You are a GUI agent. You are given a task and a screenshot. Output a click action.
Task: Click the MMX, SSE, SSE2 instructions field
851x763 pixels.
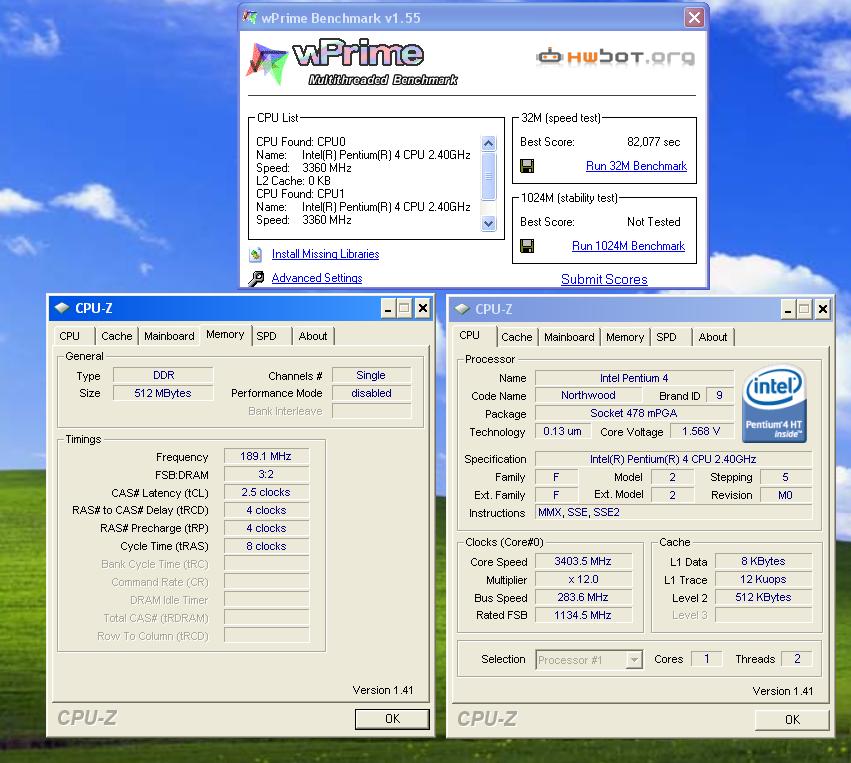point(674,512)
